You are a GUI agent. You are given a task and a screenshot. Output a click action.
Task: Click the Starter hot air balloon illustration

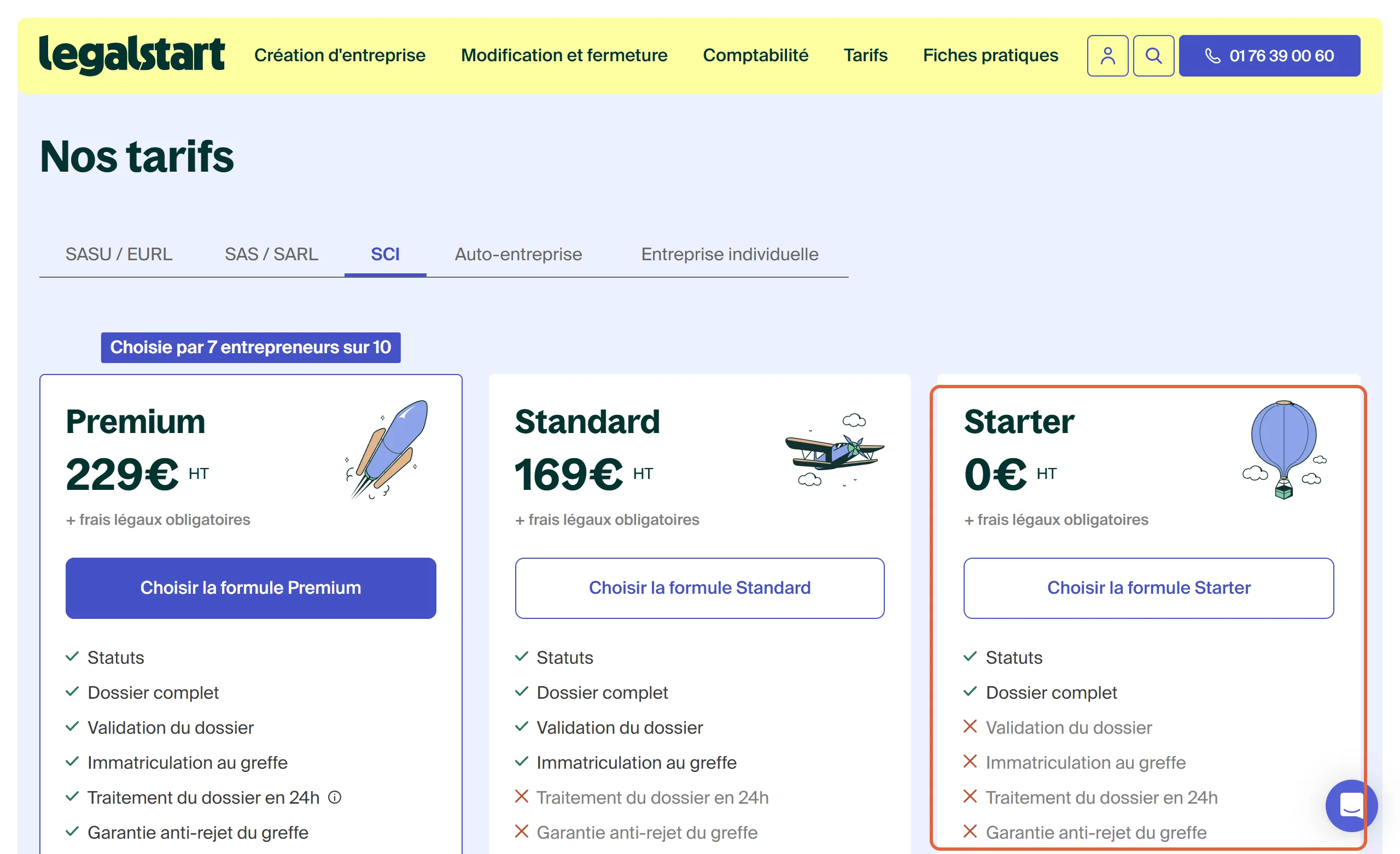[x=1284, y=449]
